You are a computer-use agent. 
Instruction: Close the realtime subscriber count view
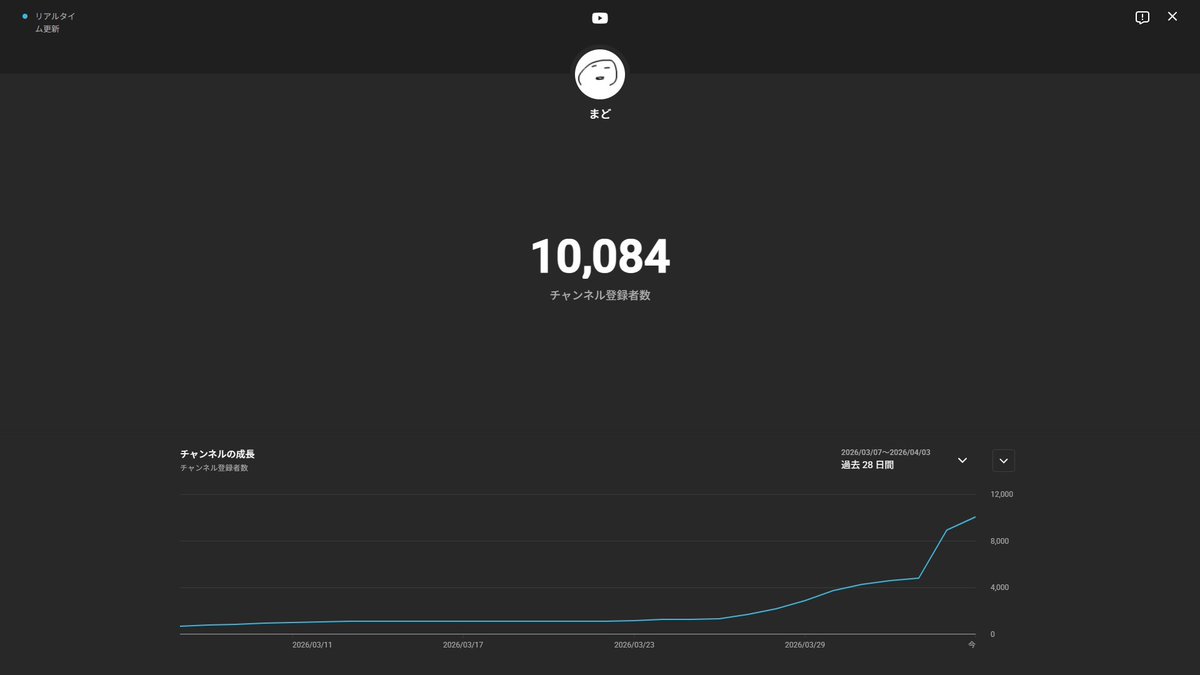point(1173,17)
